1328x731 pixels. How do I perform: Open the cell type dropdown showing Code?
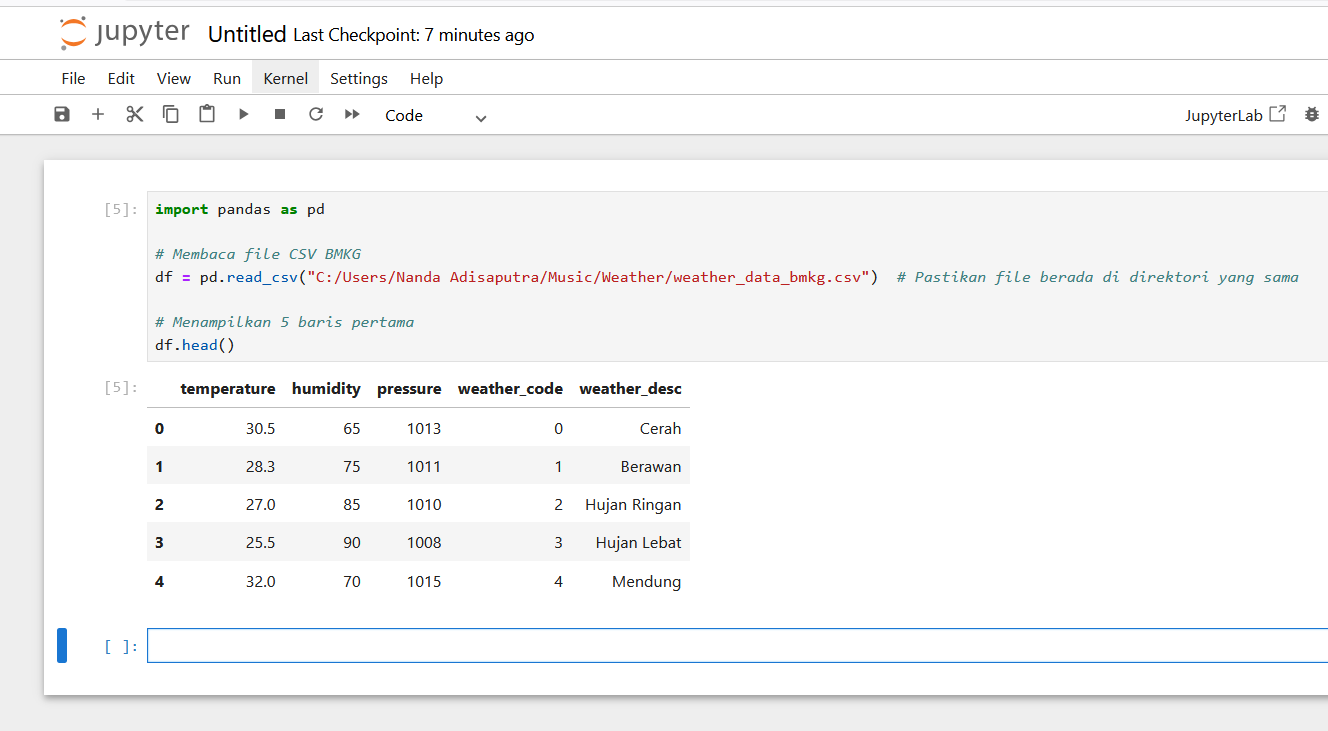click(x=436, y=116)
